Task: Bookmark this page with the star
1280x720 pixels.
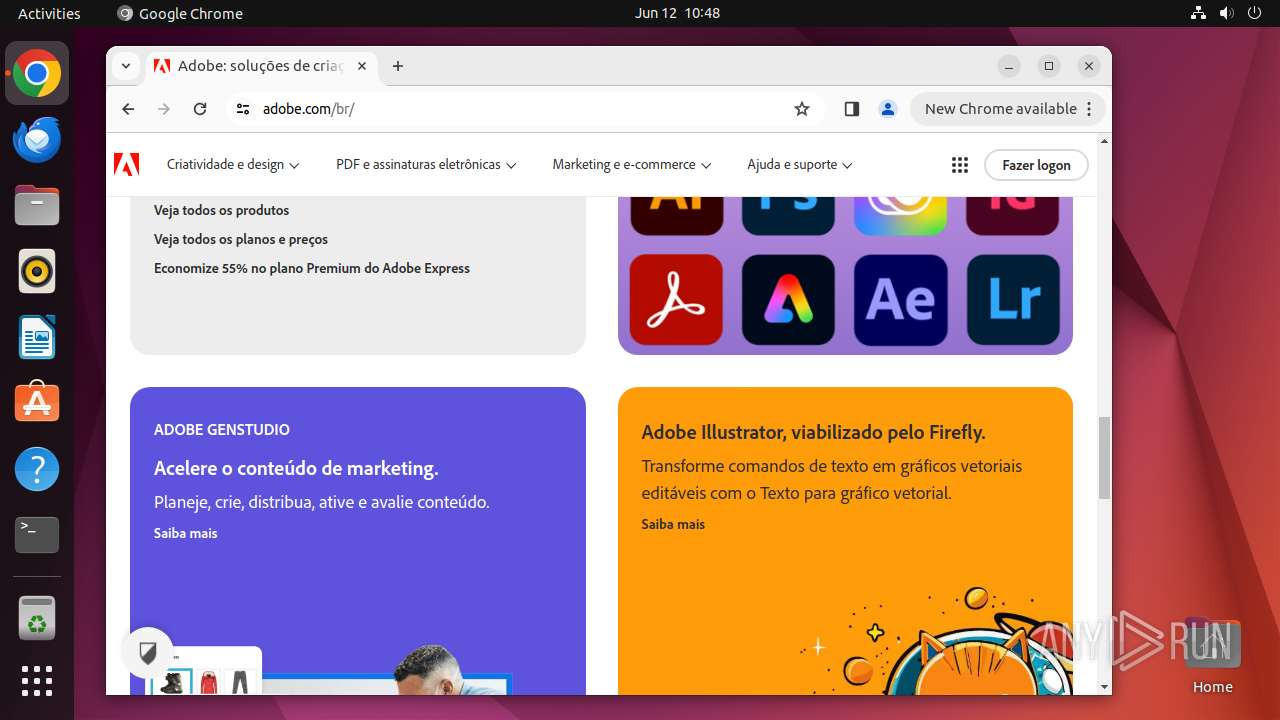Action: (802, 109)
